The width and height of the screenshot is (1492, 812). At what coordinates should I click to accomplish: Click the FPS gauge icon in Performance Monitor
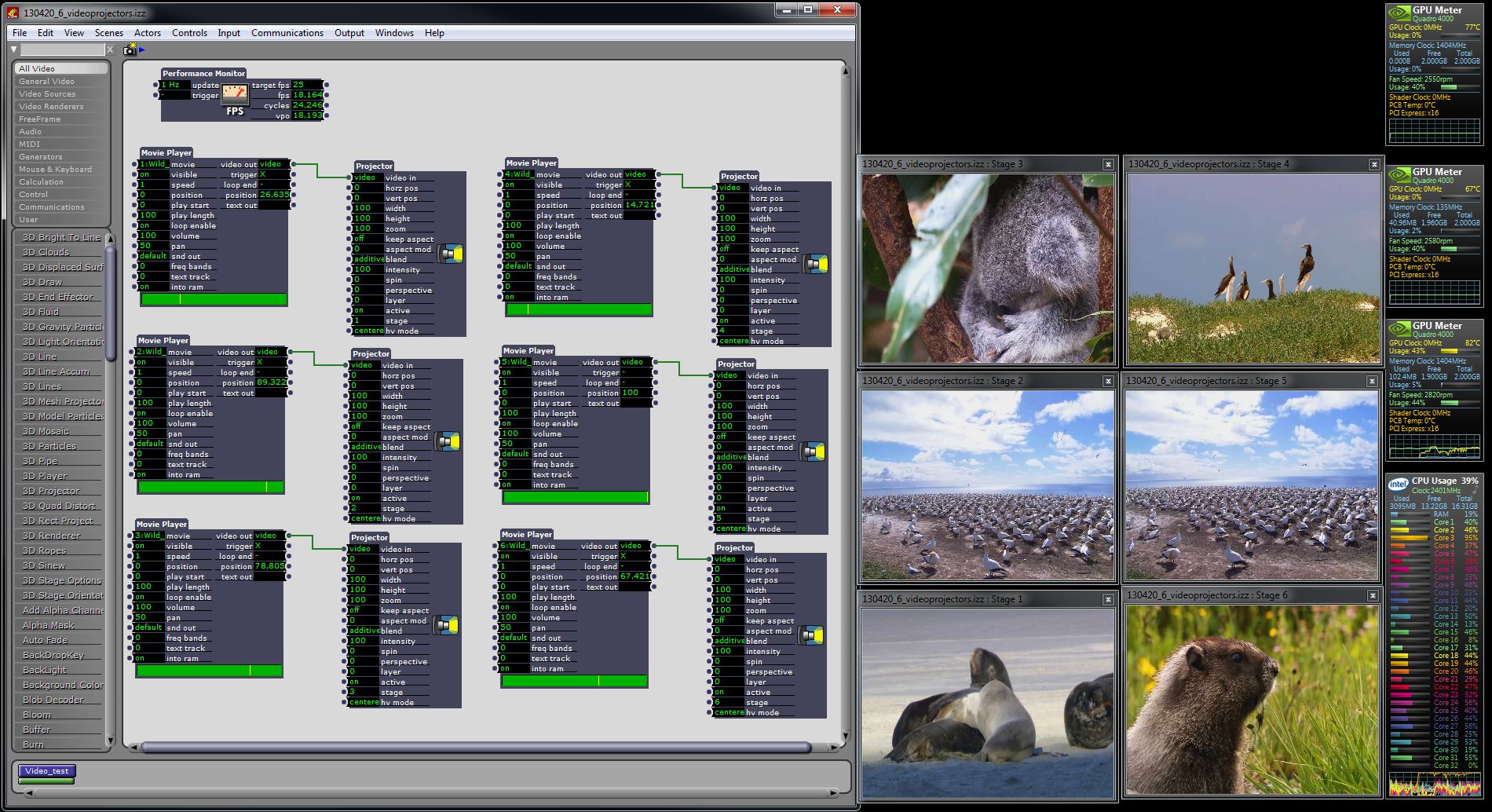(235, 94)
